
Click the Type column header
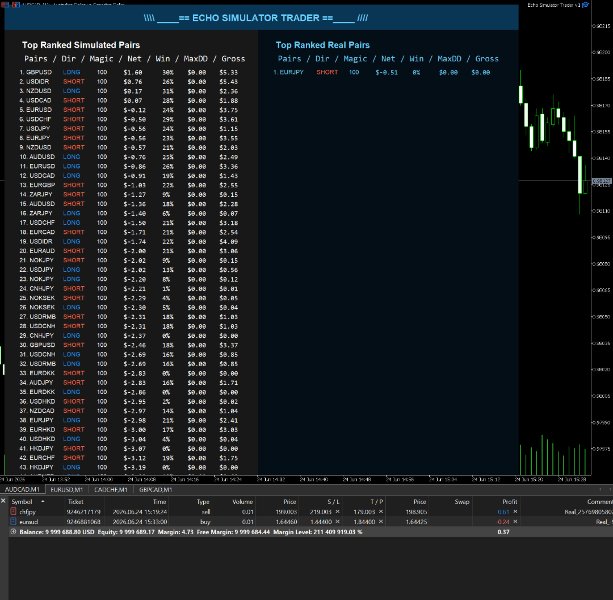coord(203,501)
